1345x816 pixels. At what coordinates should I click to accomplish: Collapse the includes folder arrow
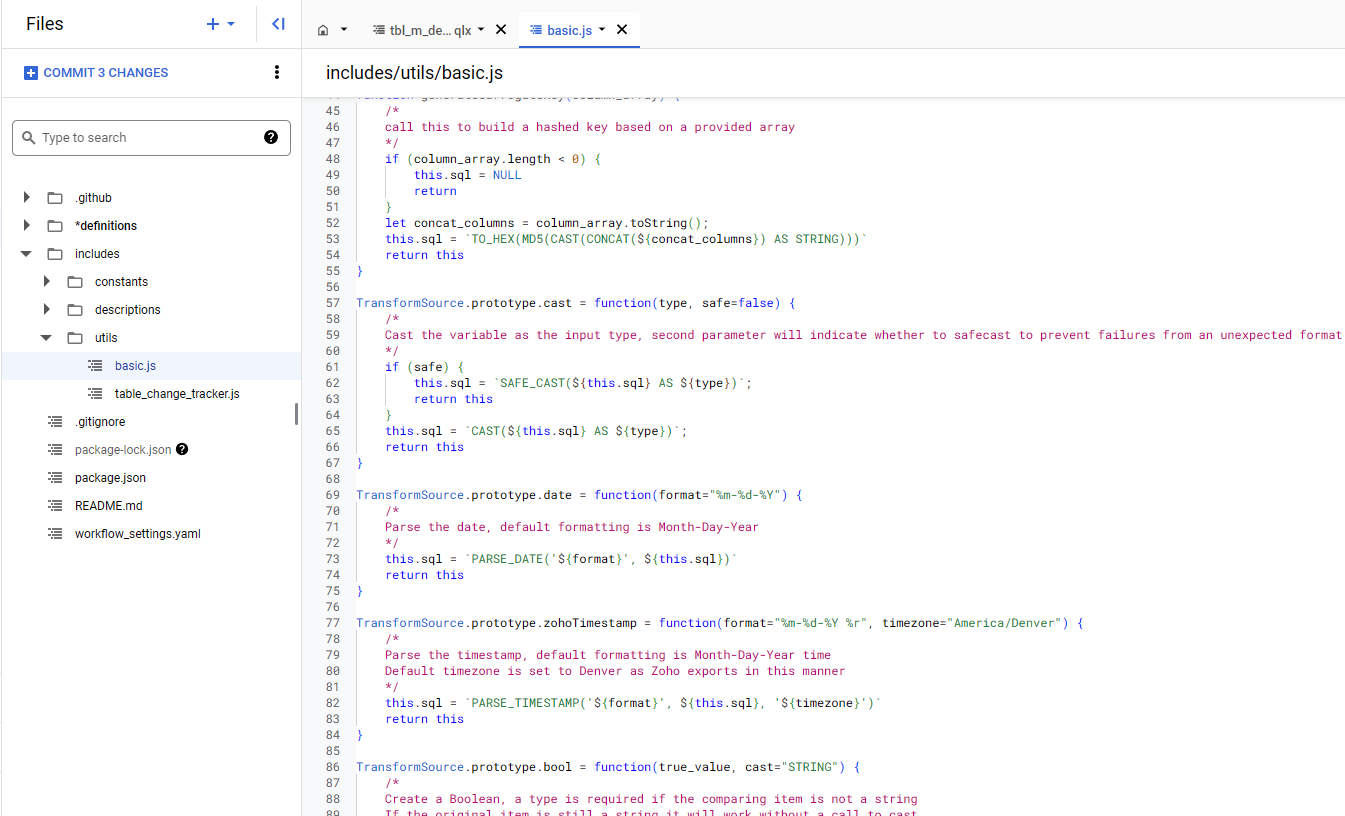[27, 254]
